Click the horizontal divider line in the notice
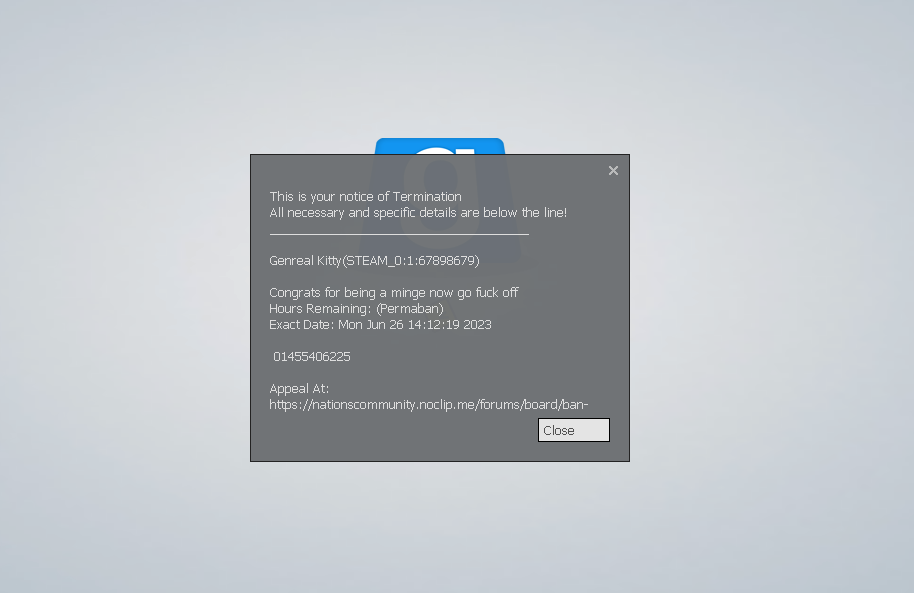Viewport: 914px width, 593px height. click(399, 234)
